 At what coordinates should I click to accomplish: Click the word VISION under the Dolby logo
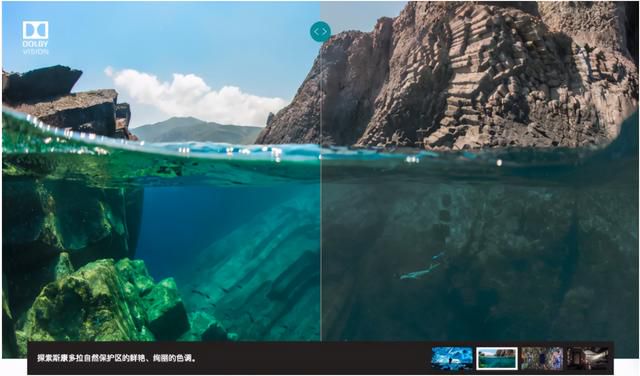point(36,52)
